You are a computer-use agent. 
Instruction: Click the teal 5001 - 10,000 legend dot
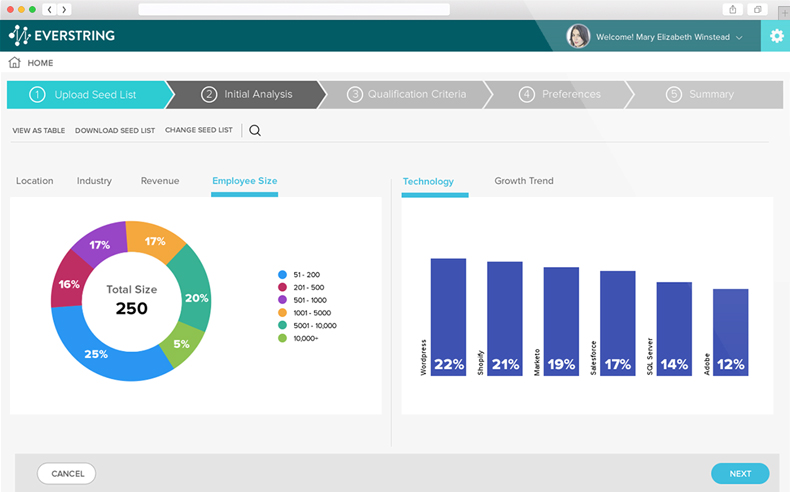(x=282, y=325)
